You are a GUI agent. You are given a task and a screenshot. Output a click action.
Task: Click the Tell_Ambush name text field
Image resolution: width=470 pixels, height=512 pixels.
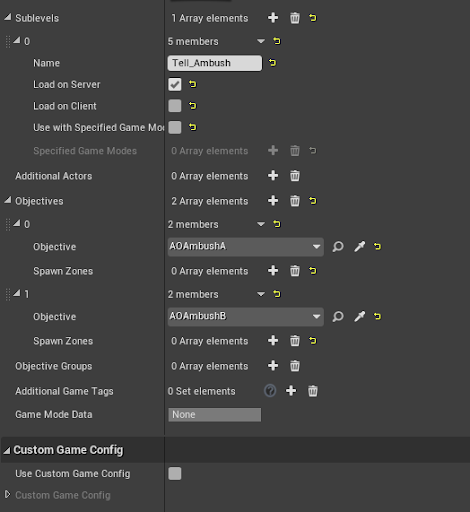(215, 63)
